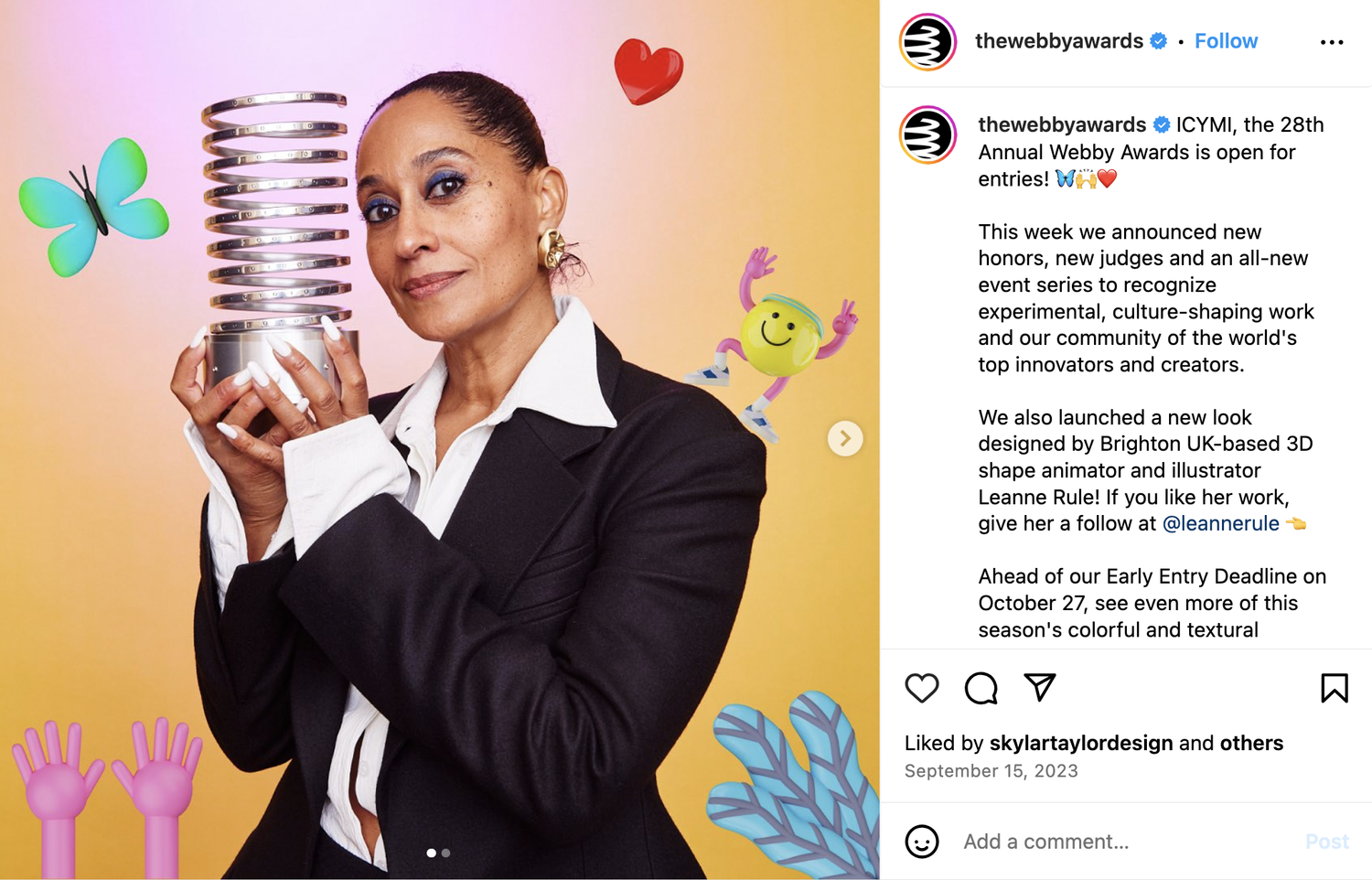1372x880 pixels.
Task: Click the caption's thewebbyawards profile avatar
Action: (927, 135)
